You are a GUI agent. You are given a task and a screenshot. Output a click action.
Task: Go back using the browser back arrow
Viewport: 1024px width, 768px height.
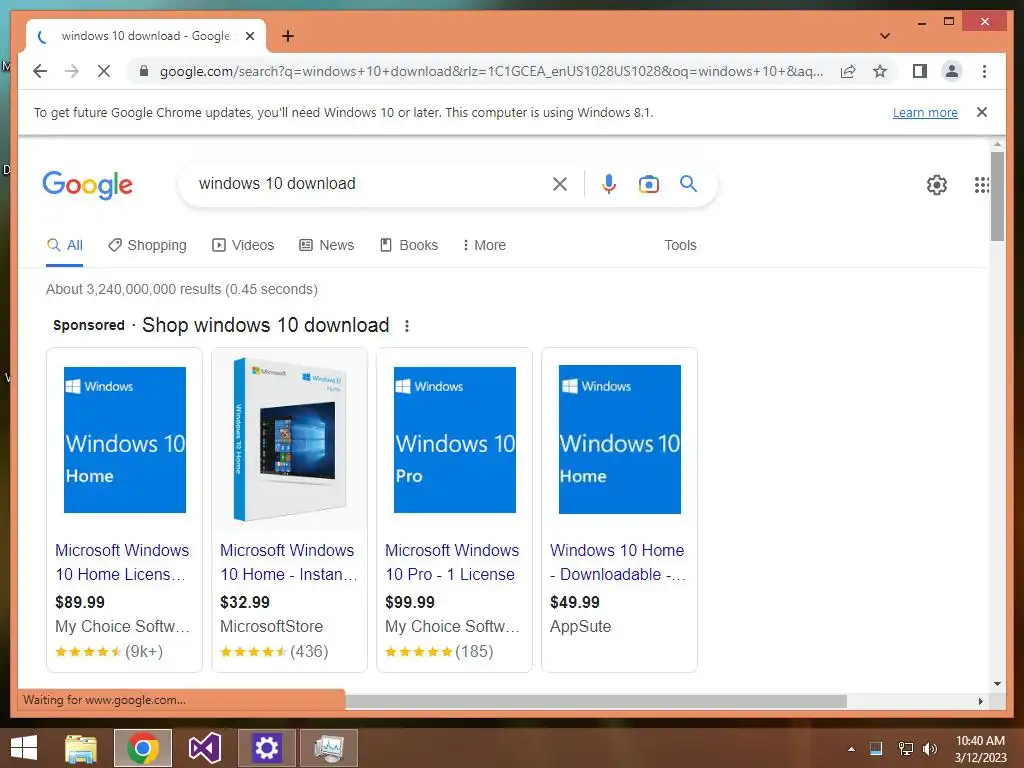tap(40, 71)
